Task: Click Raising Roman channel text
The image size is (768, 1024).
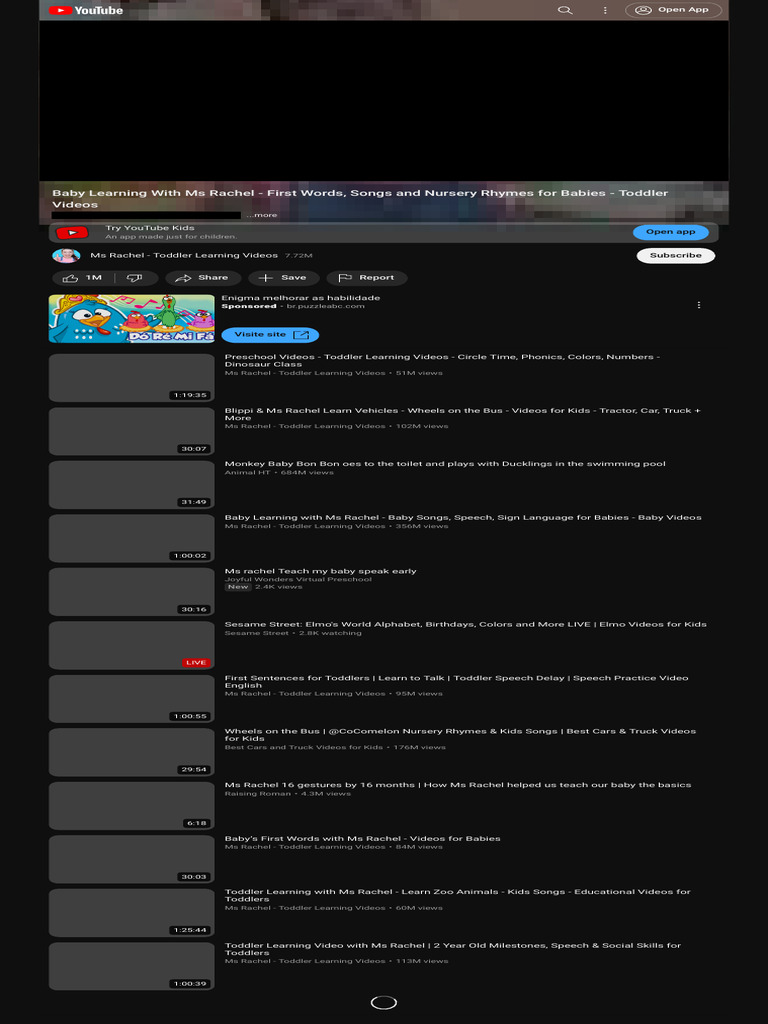Action: pyautogui.click(x=257, y=793)
